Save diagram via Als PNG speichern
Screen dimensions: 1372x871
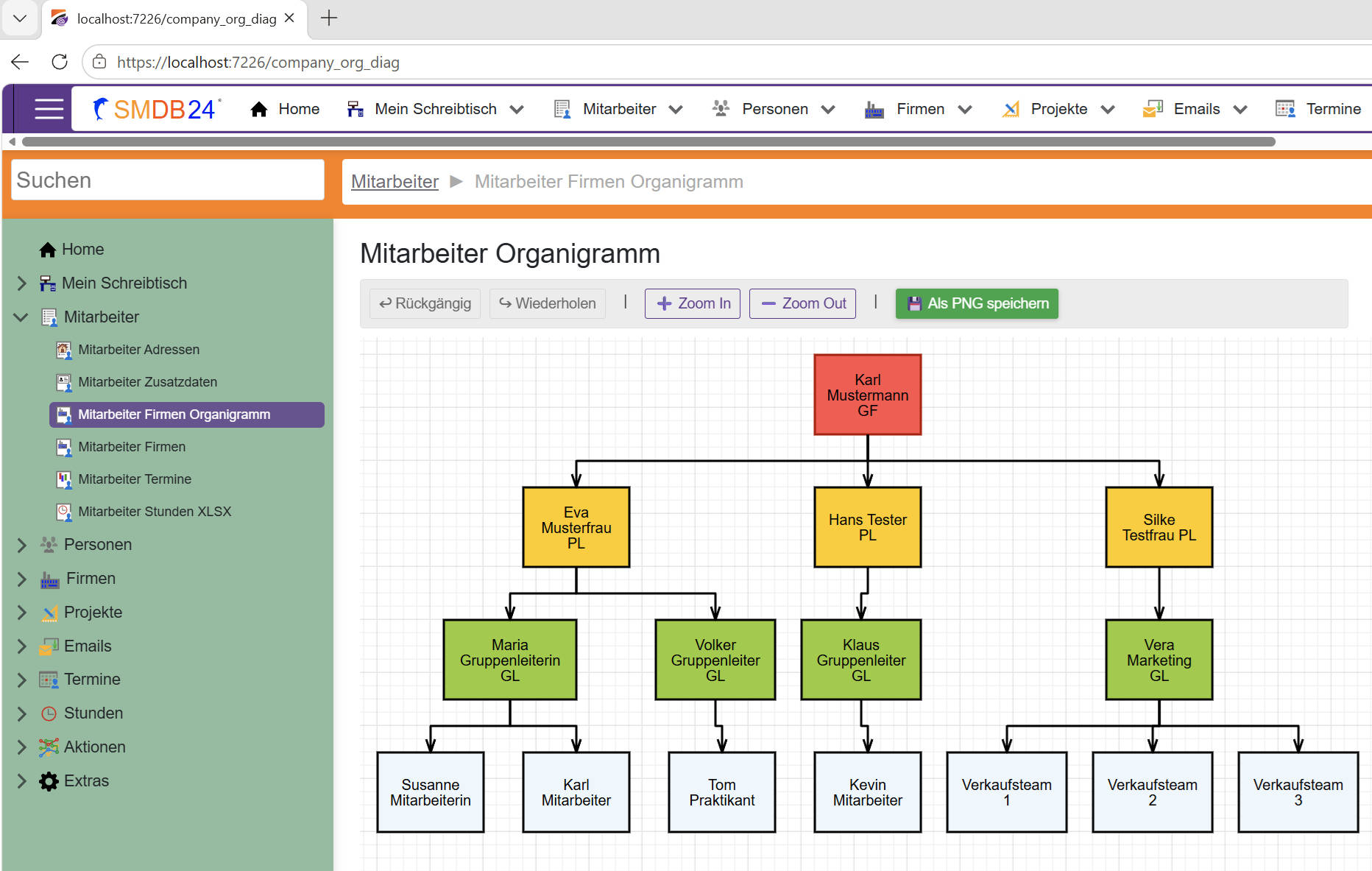977,303
